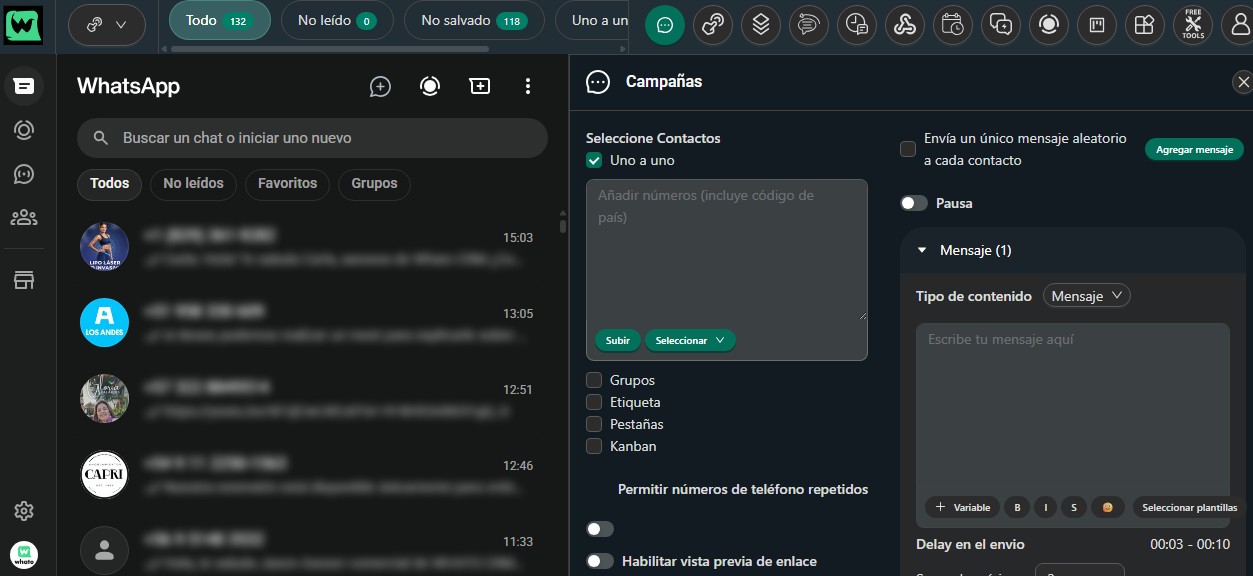Open the link dropdown beside the logo

point(108,25)
